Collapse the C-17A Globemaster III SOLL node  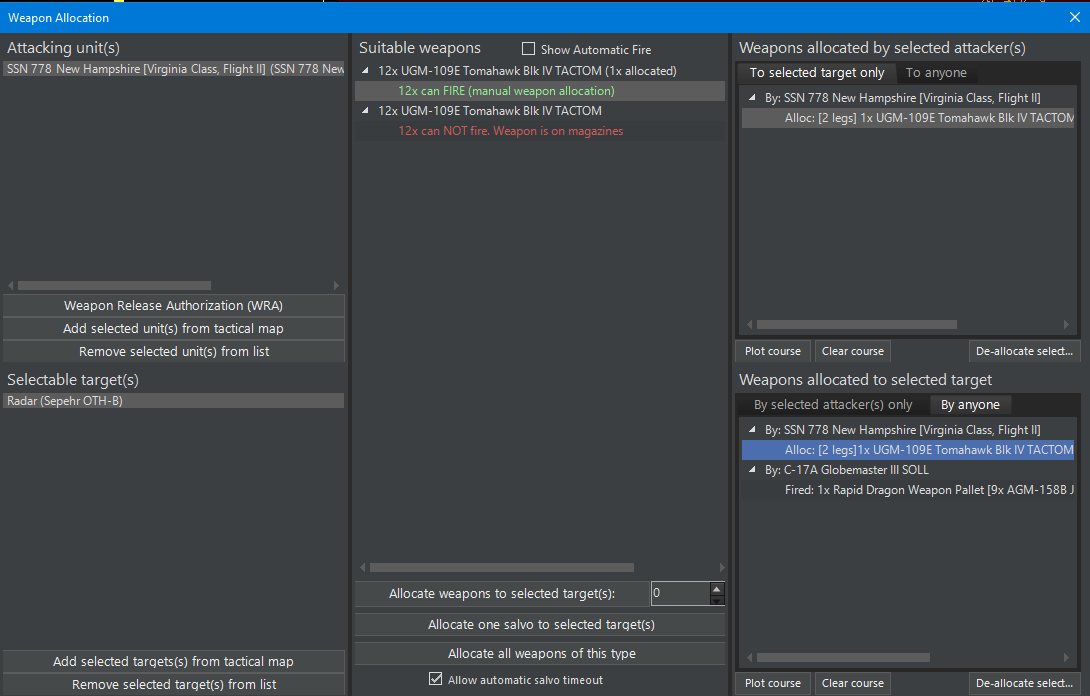(752, 470)
